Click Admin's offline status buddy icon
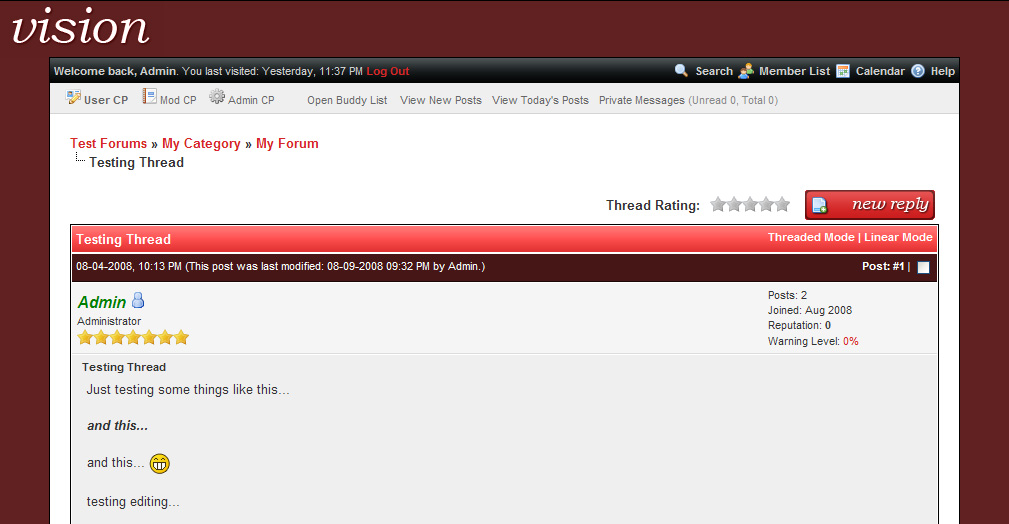Screen dimensions: 1009x524 (x=138, y=300)
